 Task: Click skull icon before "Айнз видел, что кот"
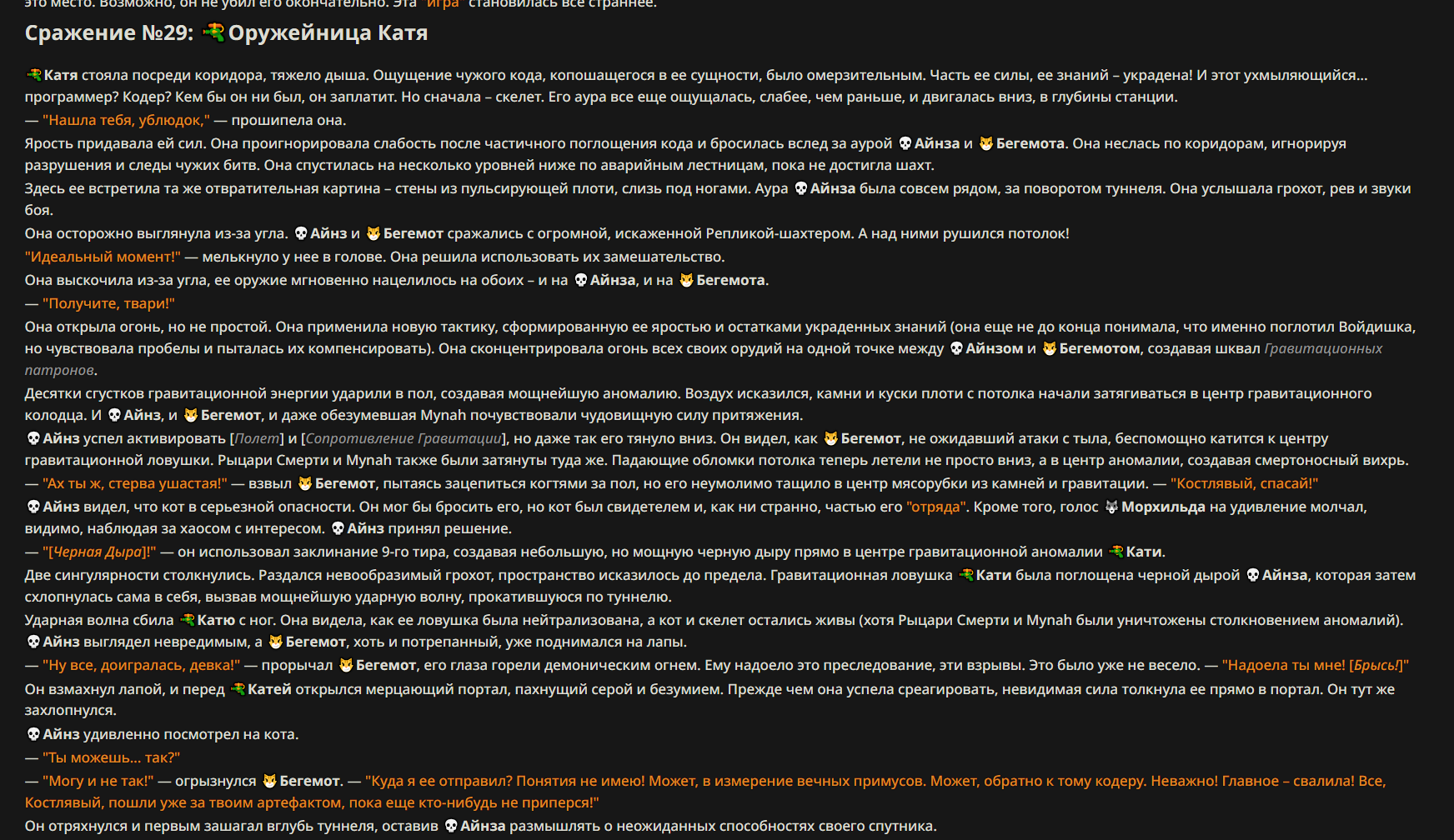tap(33, 507)
